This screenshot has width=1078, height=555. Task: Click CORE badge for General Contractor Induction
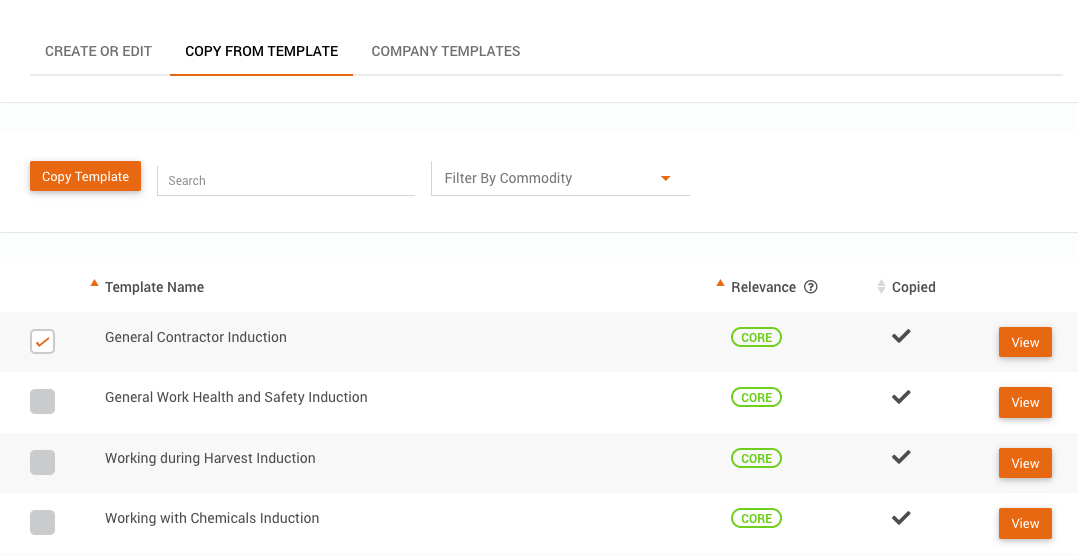756,338
